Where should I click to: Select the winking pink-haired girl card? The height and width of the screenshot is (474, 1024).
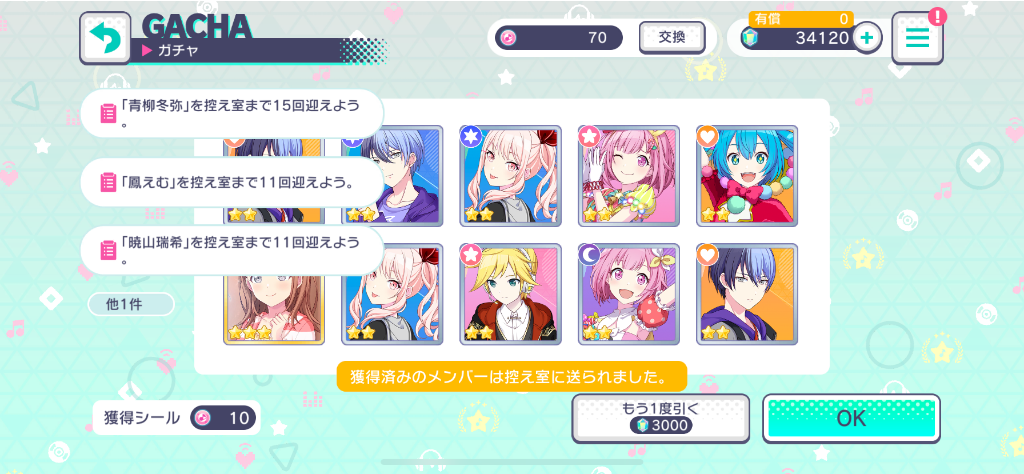point(629,176)
